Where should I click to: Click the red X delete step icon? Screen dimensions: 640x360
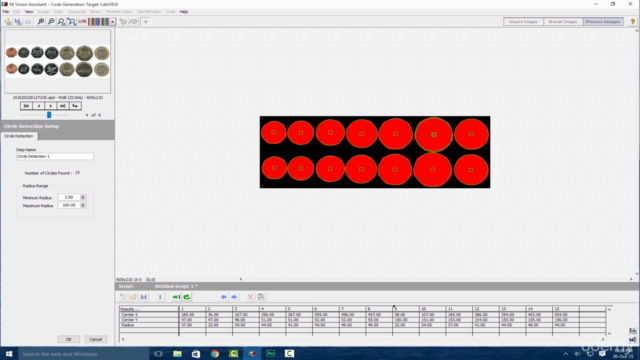pos(250,297)
